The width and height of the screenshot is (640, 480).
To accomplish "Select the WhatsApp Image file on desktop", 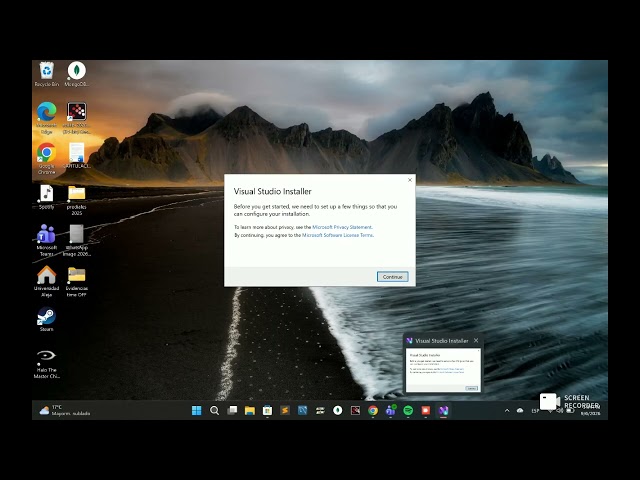I will 76,240.
